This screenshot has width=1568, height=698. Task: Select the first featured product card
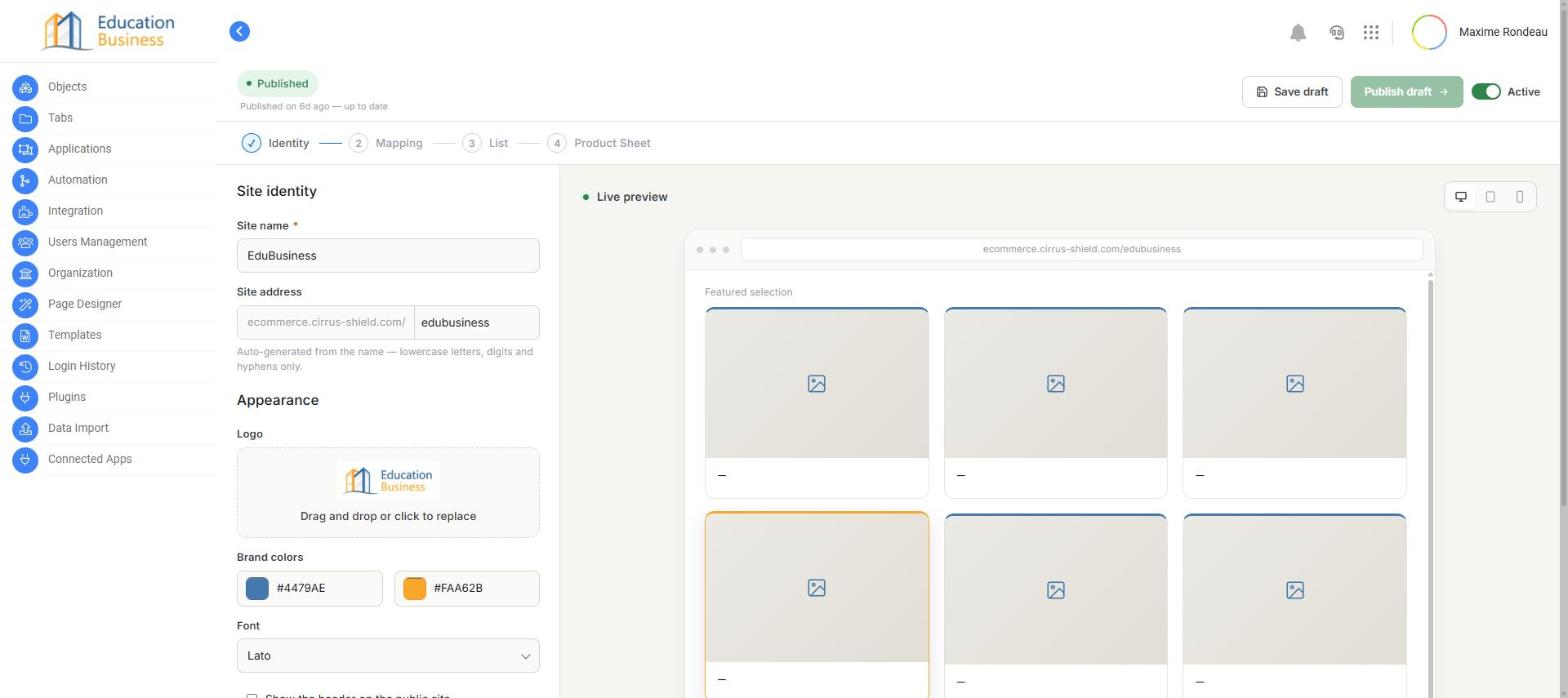tap(817, 402)
